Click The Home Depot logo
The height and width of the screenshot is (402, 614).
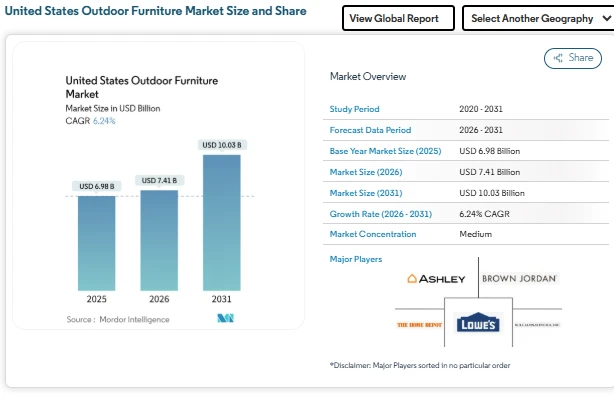coord(417,325)
